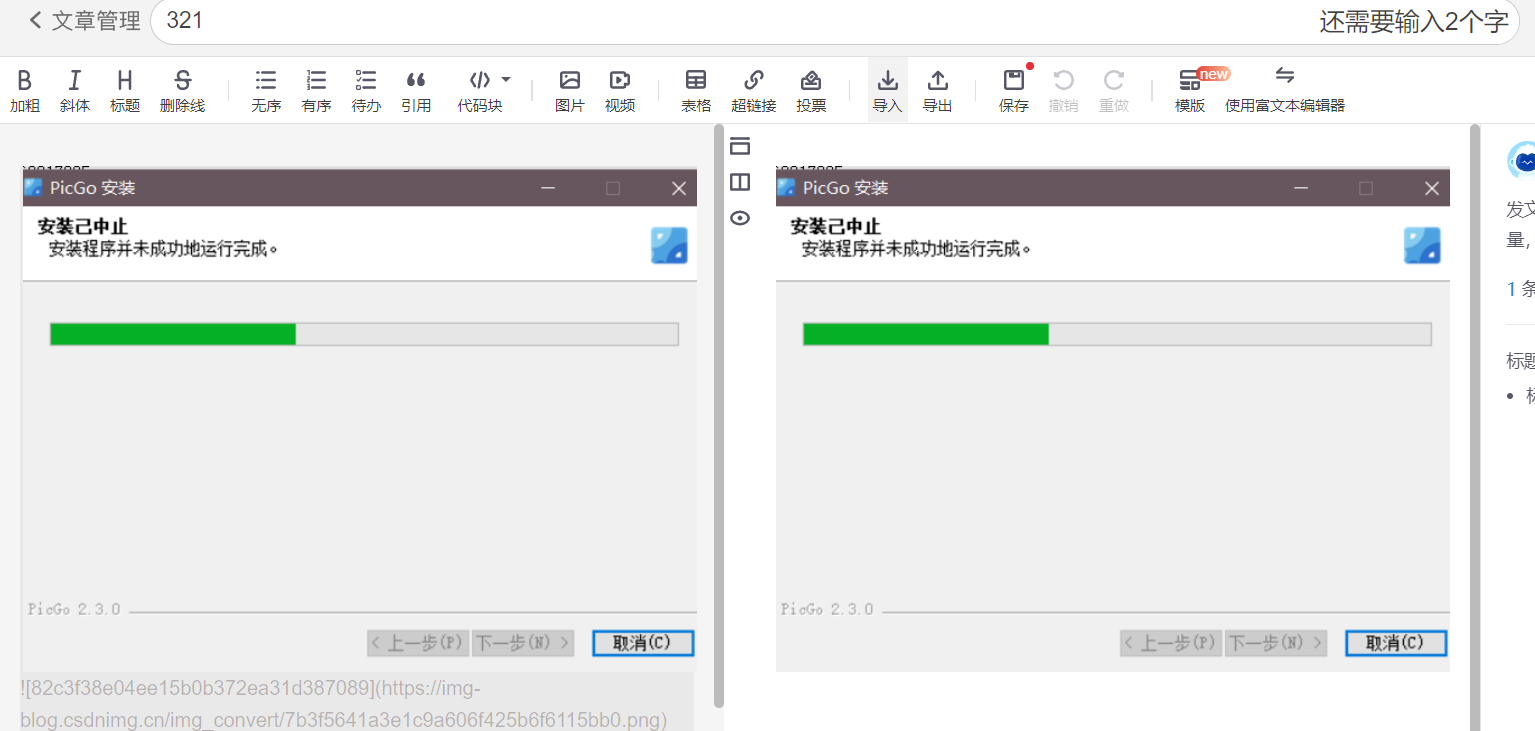This screenshot has height=731, width=1535.
Task: Insert a blockquote (引用)
Action: [x=416, y=91]
